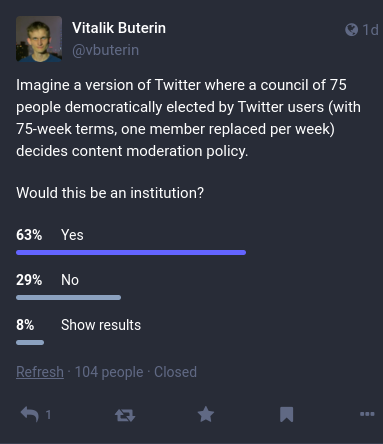The width and height of the screenshot is (383, 444).
Task: Select the Yes poll option
Action: 72,235
